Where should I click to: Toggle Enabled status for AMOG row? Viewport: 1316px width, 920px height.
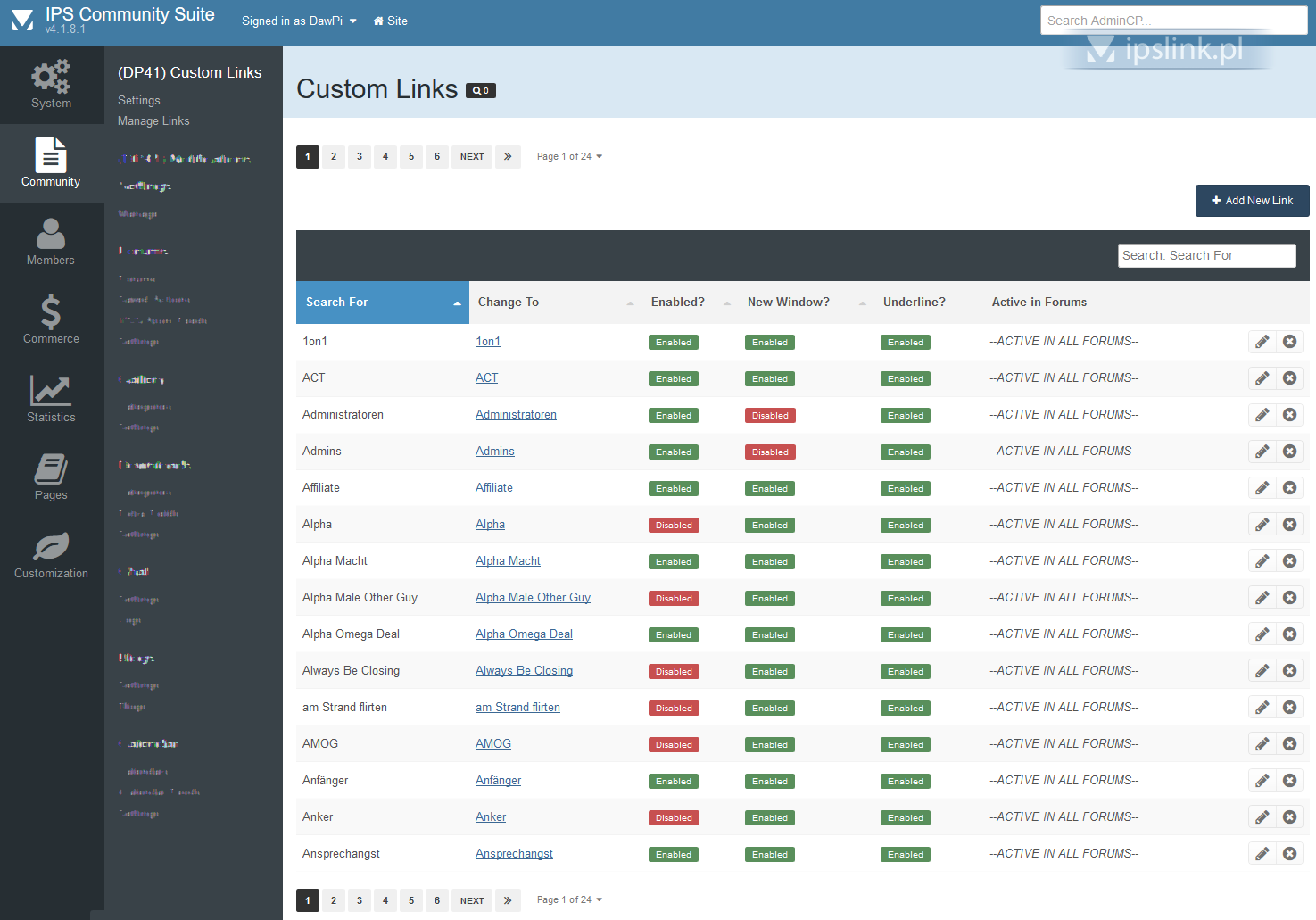coord(674,745)
